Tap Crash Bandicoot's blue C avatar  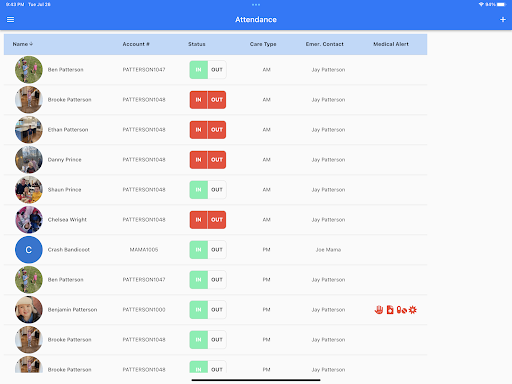click(x=29, y=250)
